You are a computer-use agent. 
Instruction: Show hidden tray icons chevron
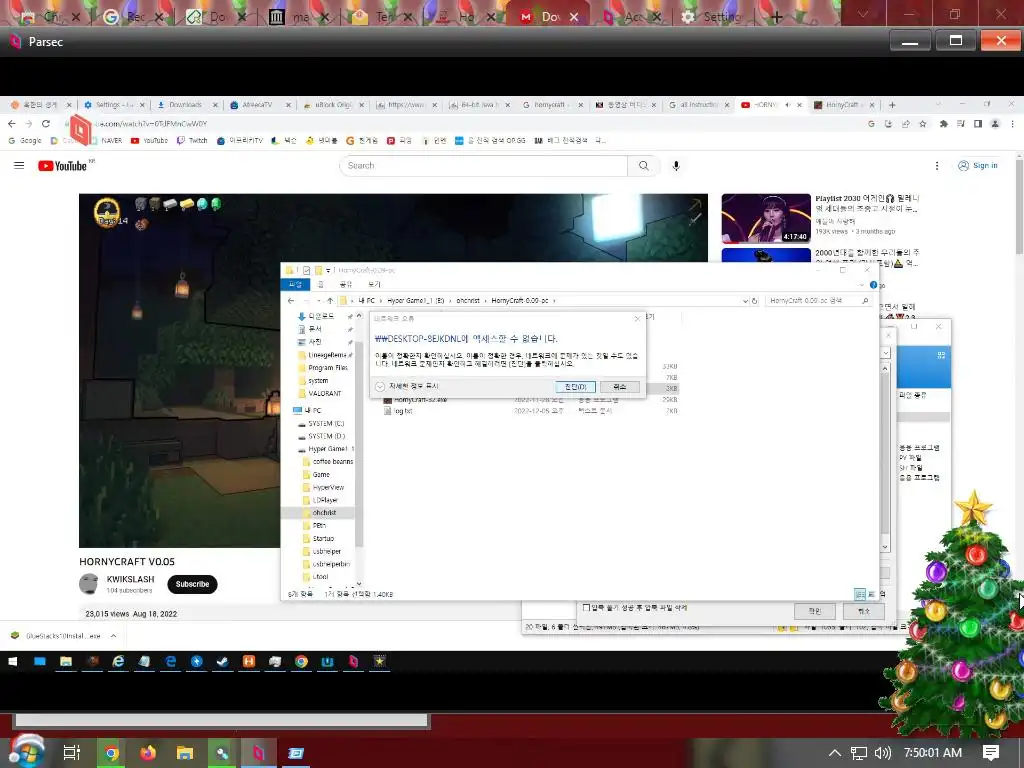pos(834,753)
